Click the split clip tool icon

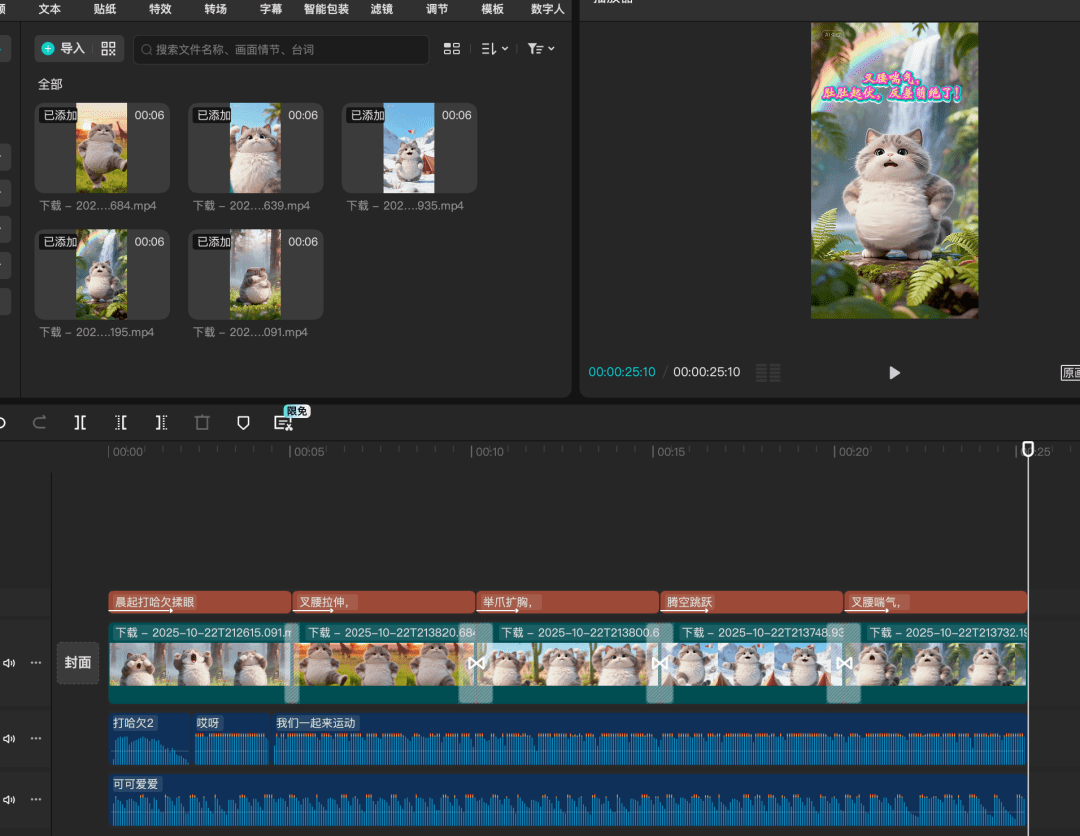pyautogui.click(x=80, y=423)
